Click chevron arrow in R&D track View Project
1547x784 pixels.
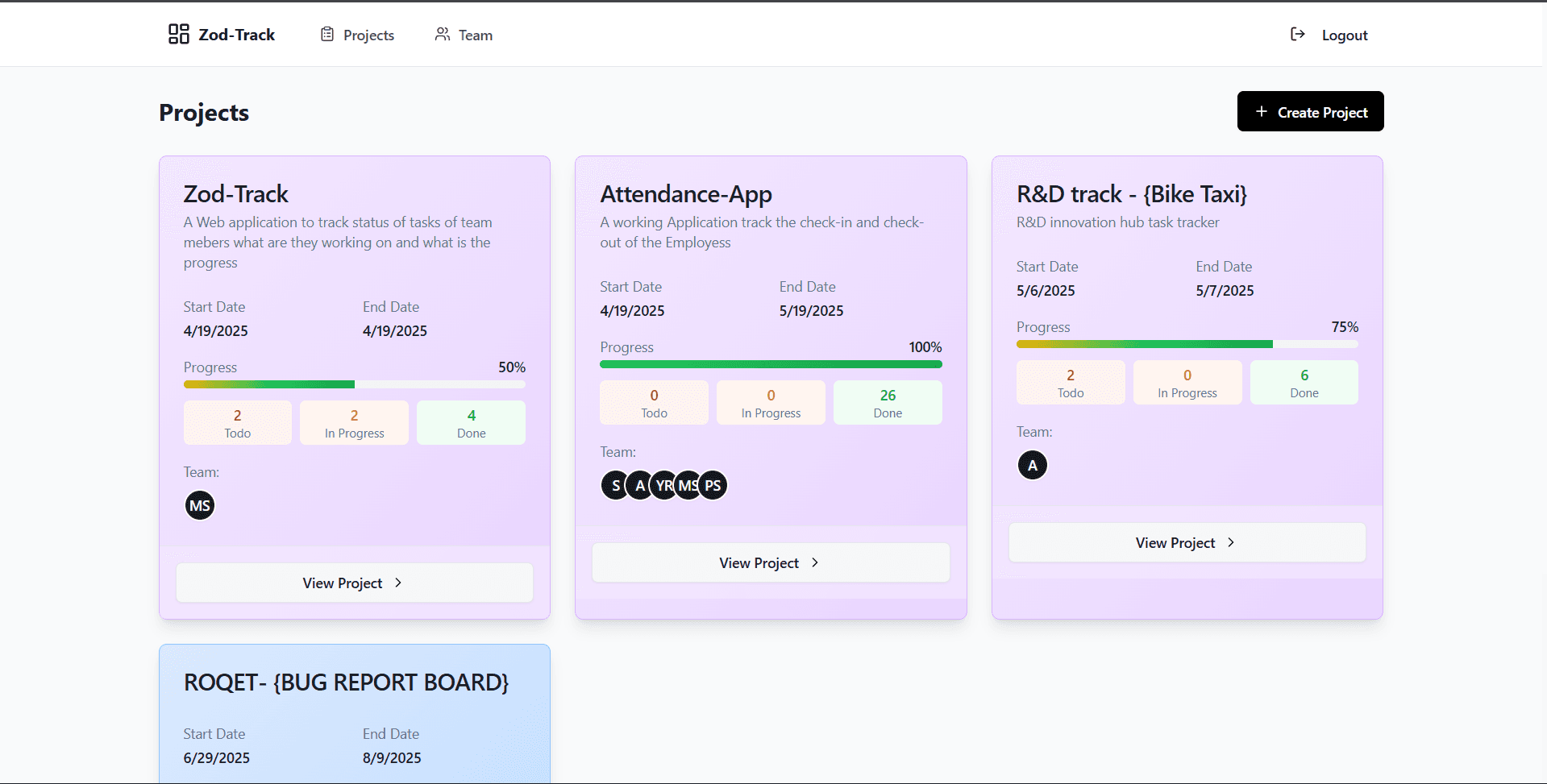click(x=1231, y=542)
